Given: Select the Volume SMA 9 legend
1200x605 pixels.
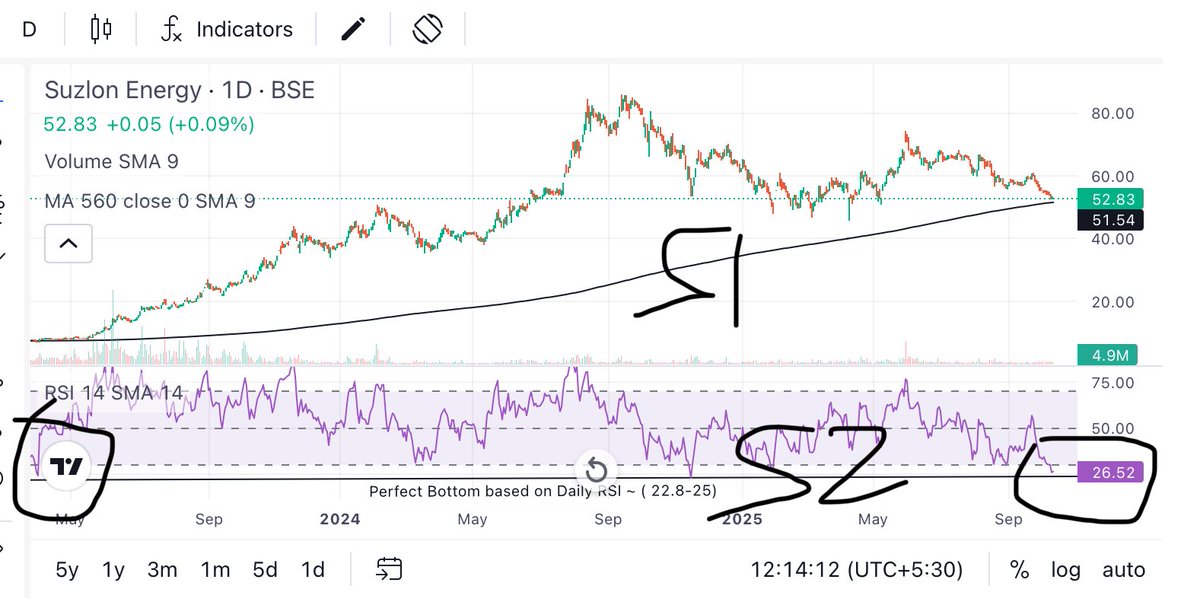Looking at the screenshot, I should click(111, 161).
